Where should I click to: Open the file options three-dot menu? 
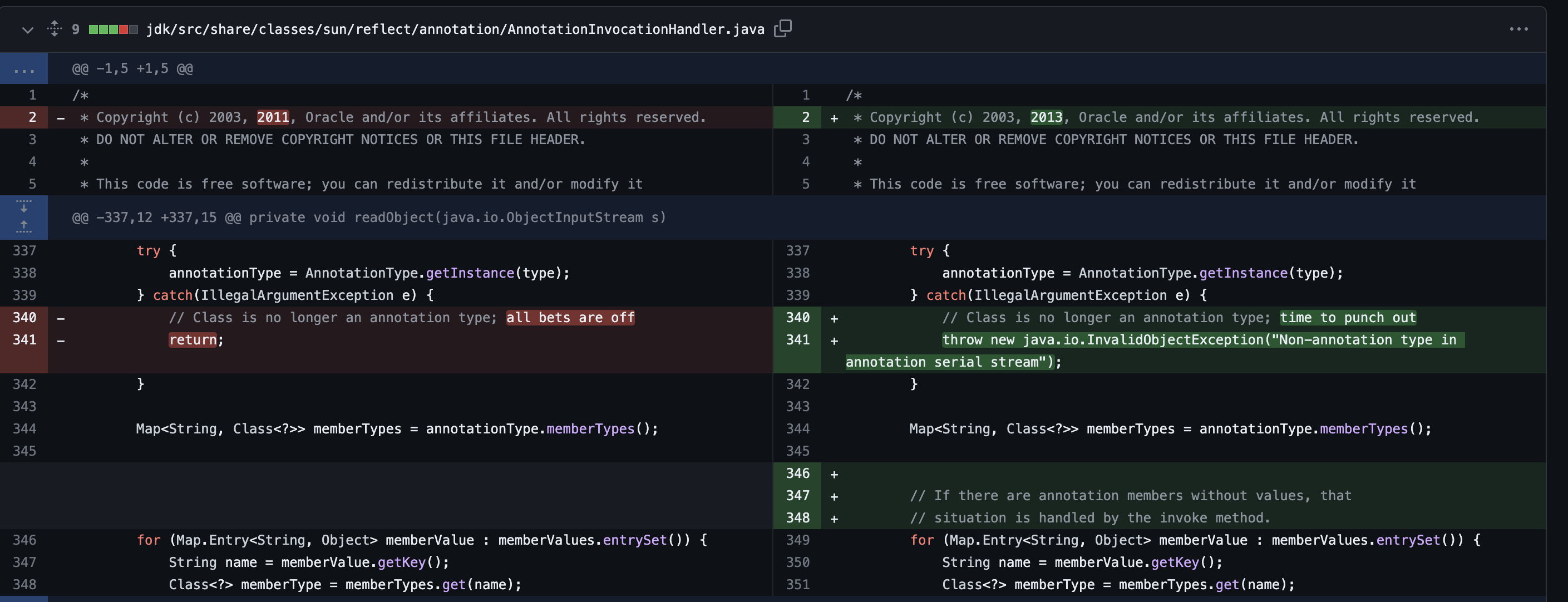(1518, 28)
